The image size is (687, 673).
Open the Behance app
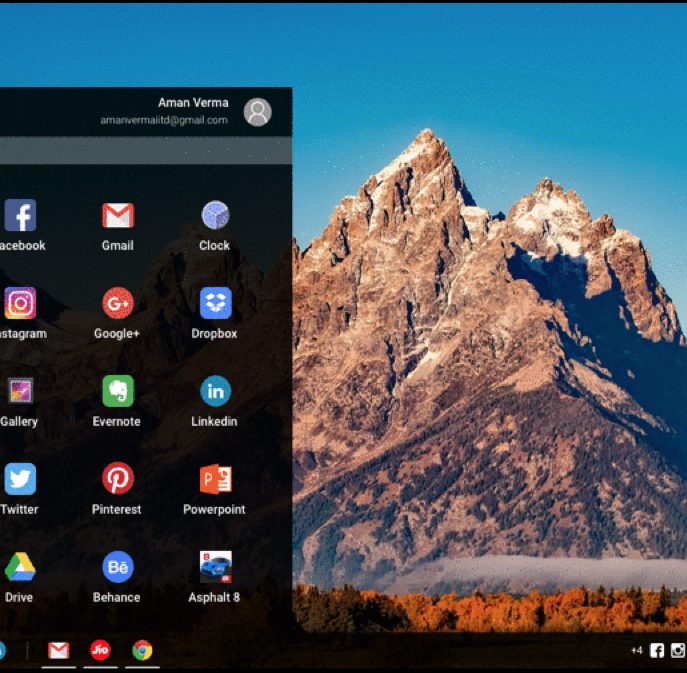click(117, 567)
